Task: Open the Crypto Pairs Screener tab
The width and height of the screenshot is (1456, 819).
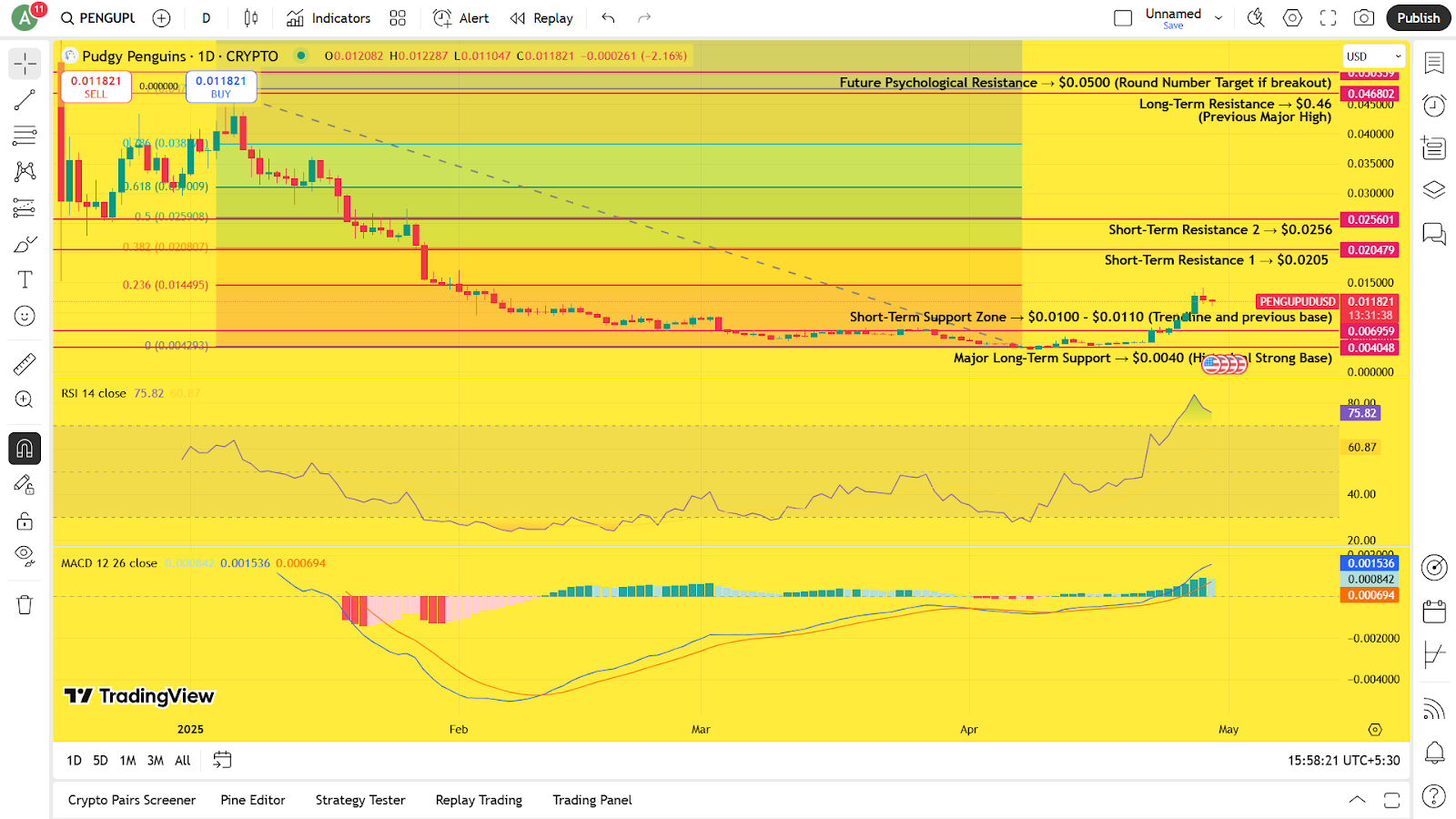Action: pyautogui.click(x=132, y=800)
